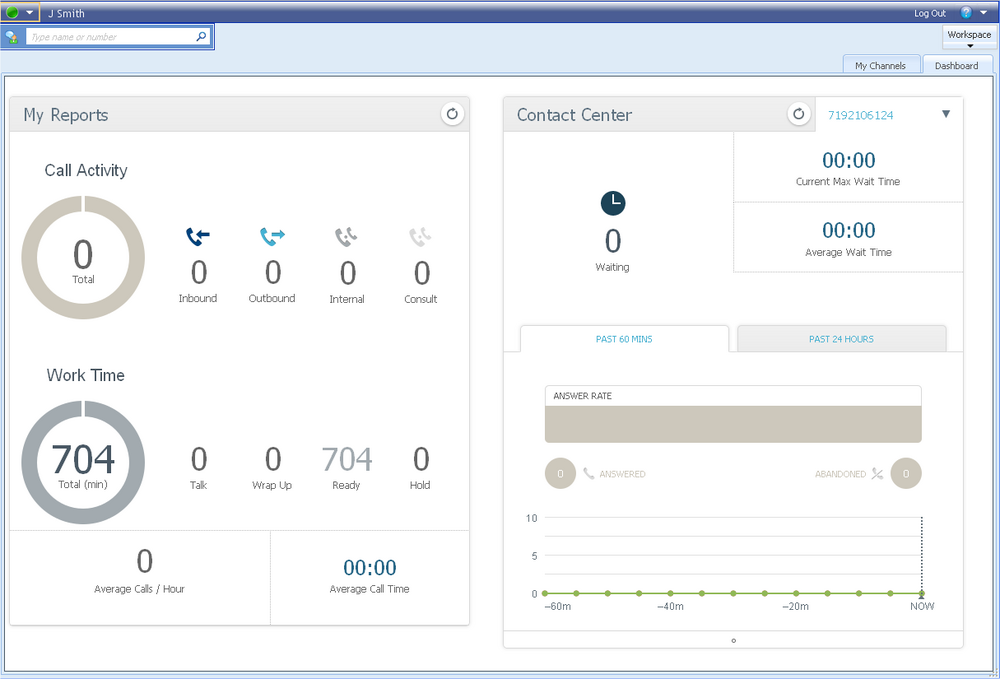Open the 7192106124 queue dropdown
This screenshot has width=1000, height=679.
(946, 114)
